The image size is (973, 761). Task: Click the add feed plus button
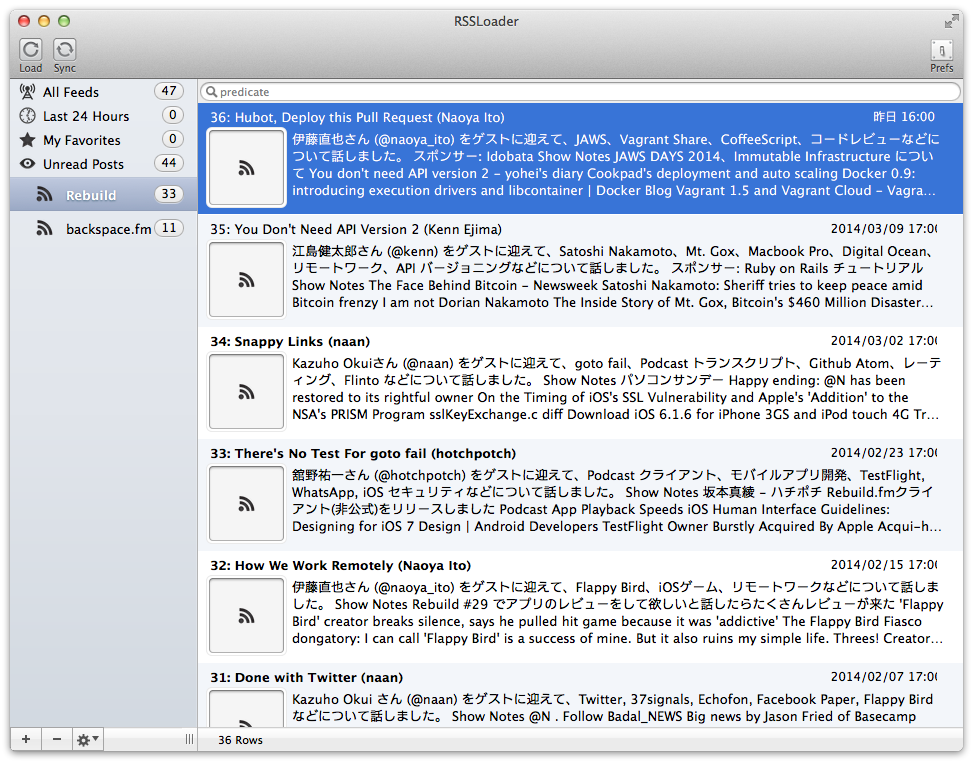(25, 739)
